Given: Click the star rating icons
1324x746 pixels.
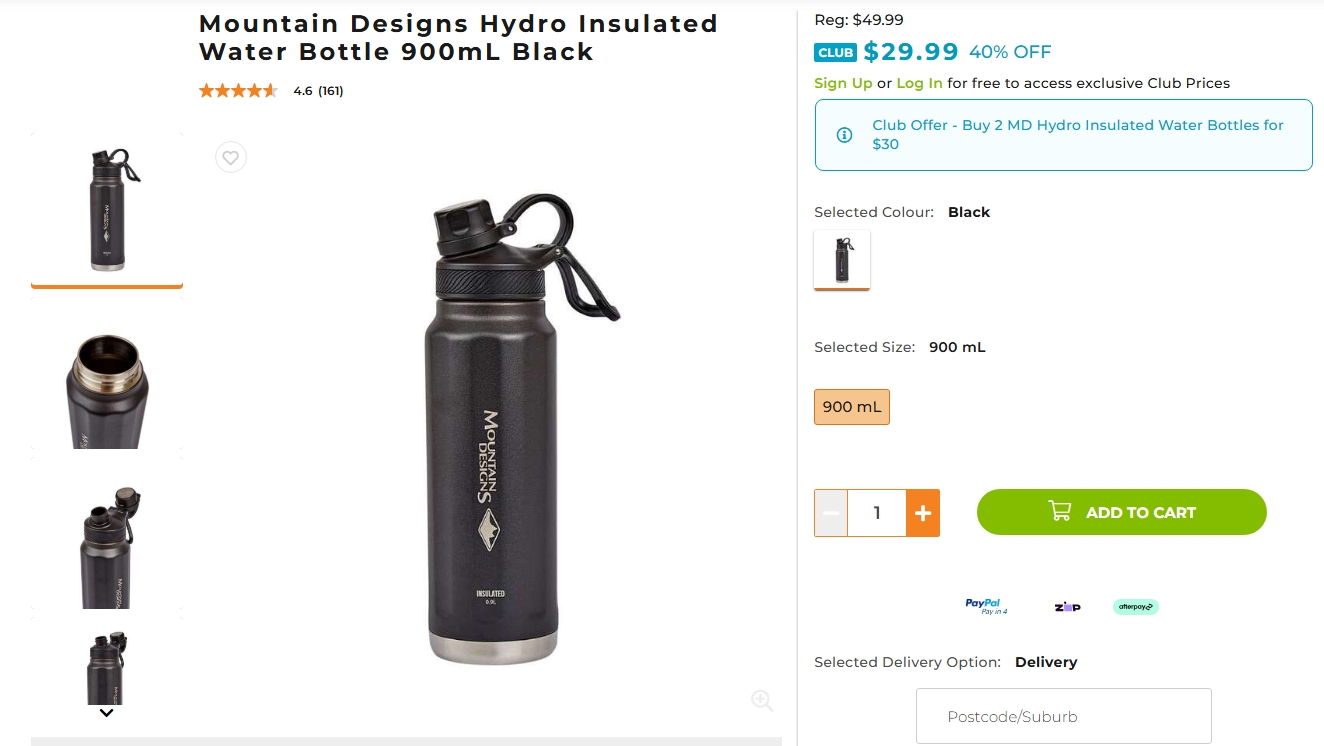Looking at the screenshot, I should [x=238, y=91].
